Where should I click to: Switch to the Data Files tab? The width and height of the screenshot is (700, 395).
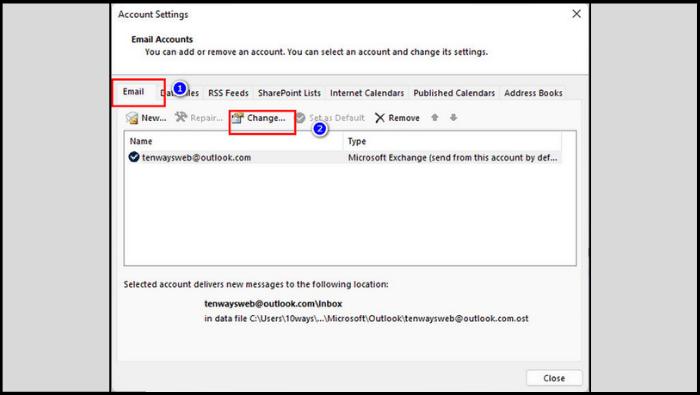[179, 93]
